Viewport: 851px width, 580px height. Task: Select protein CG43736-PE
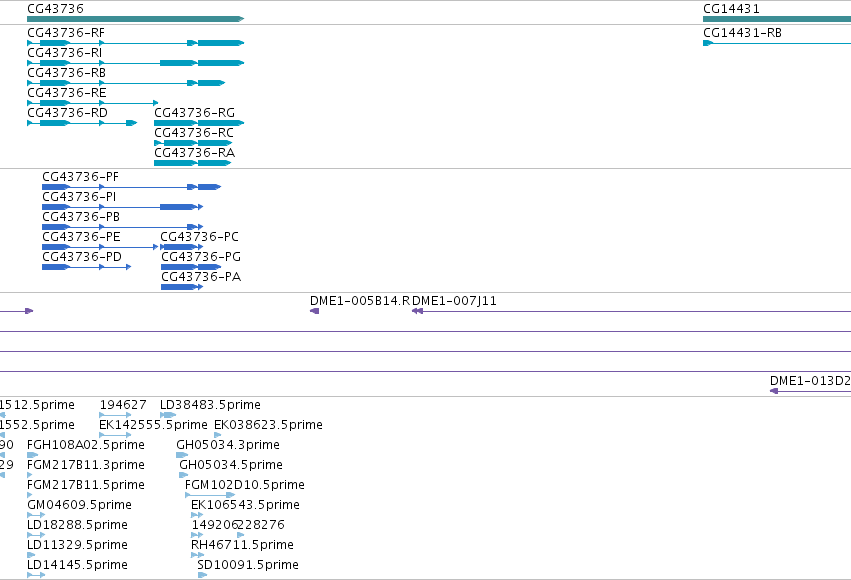pos(100,247)
